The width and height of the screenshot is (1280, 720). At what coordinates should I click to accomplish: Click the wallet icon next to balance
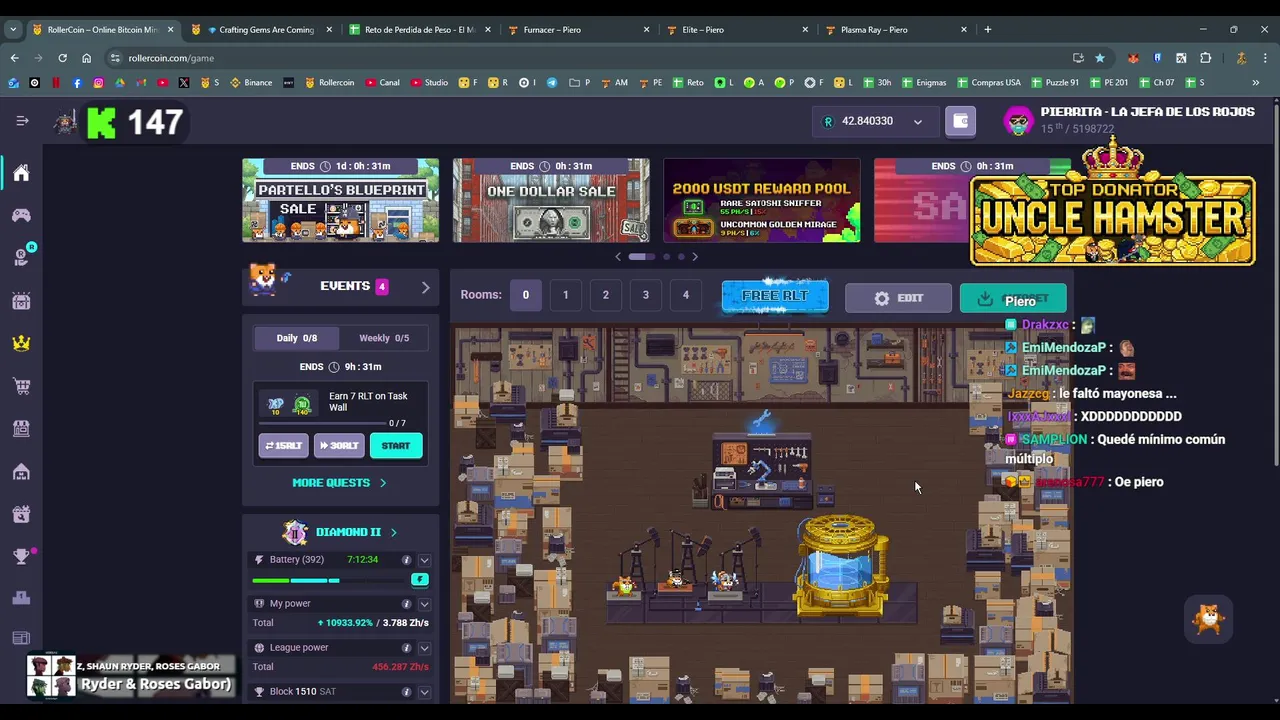click(x=960, y=121)
